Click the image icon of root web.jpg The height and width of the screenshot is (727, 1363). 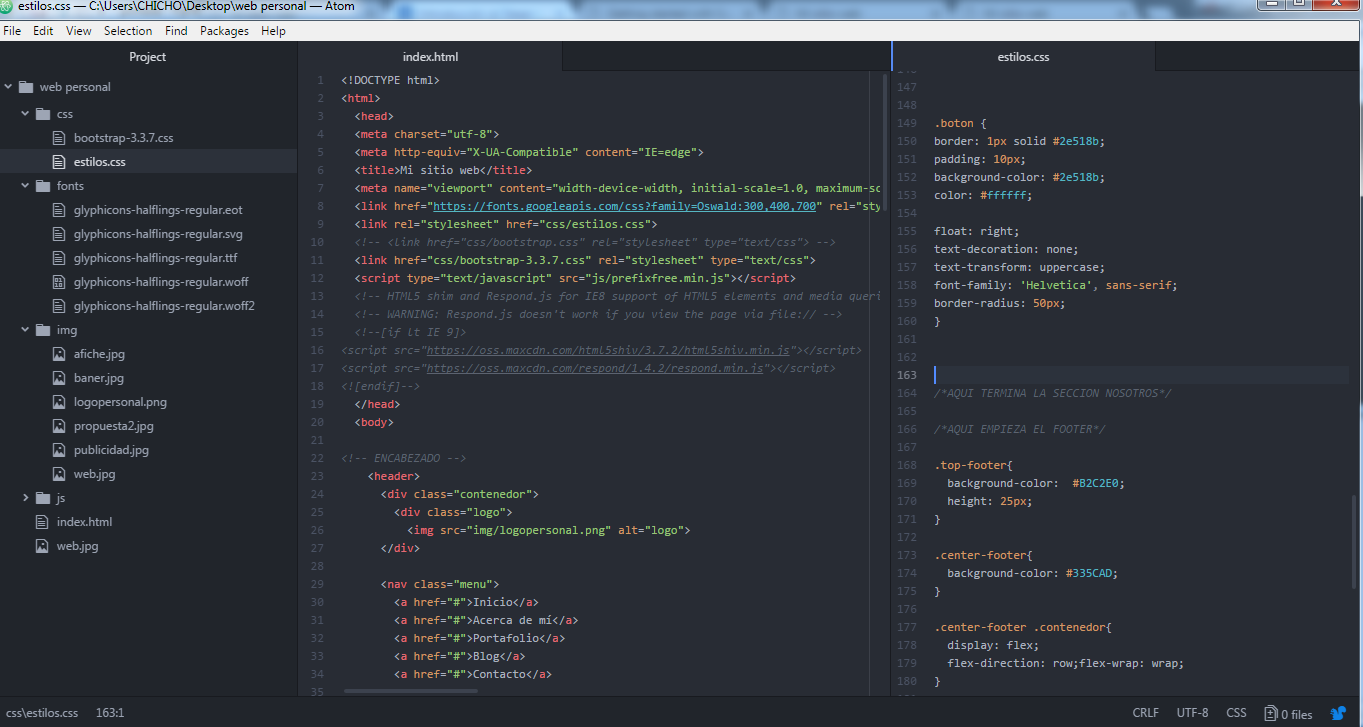coord(42,546)
